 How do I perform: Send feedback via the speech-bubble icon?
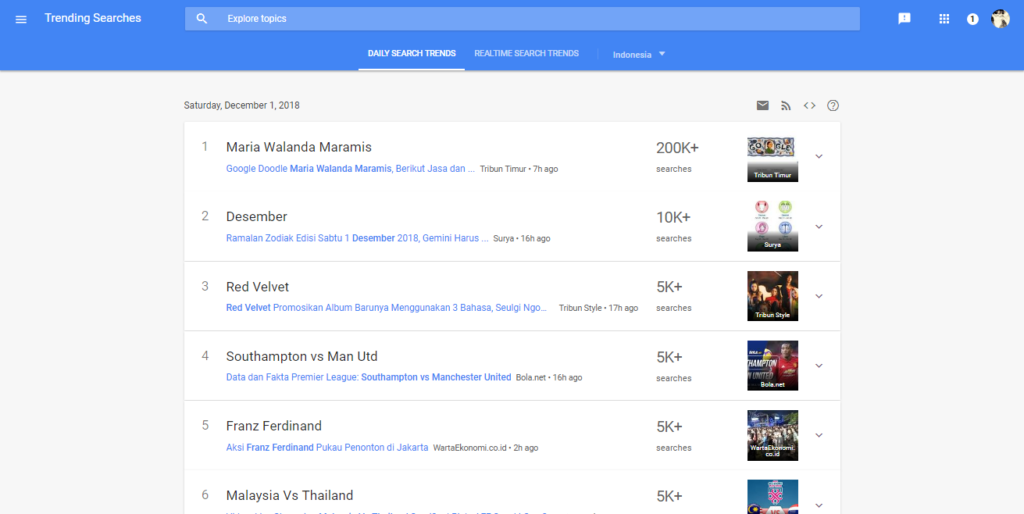pyautogui.click(x=904, y=19)
